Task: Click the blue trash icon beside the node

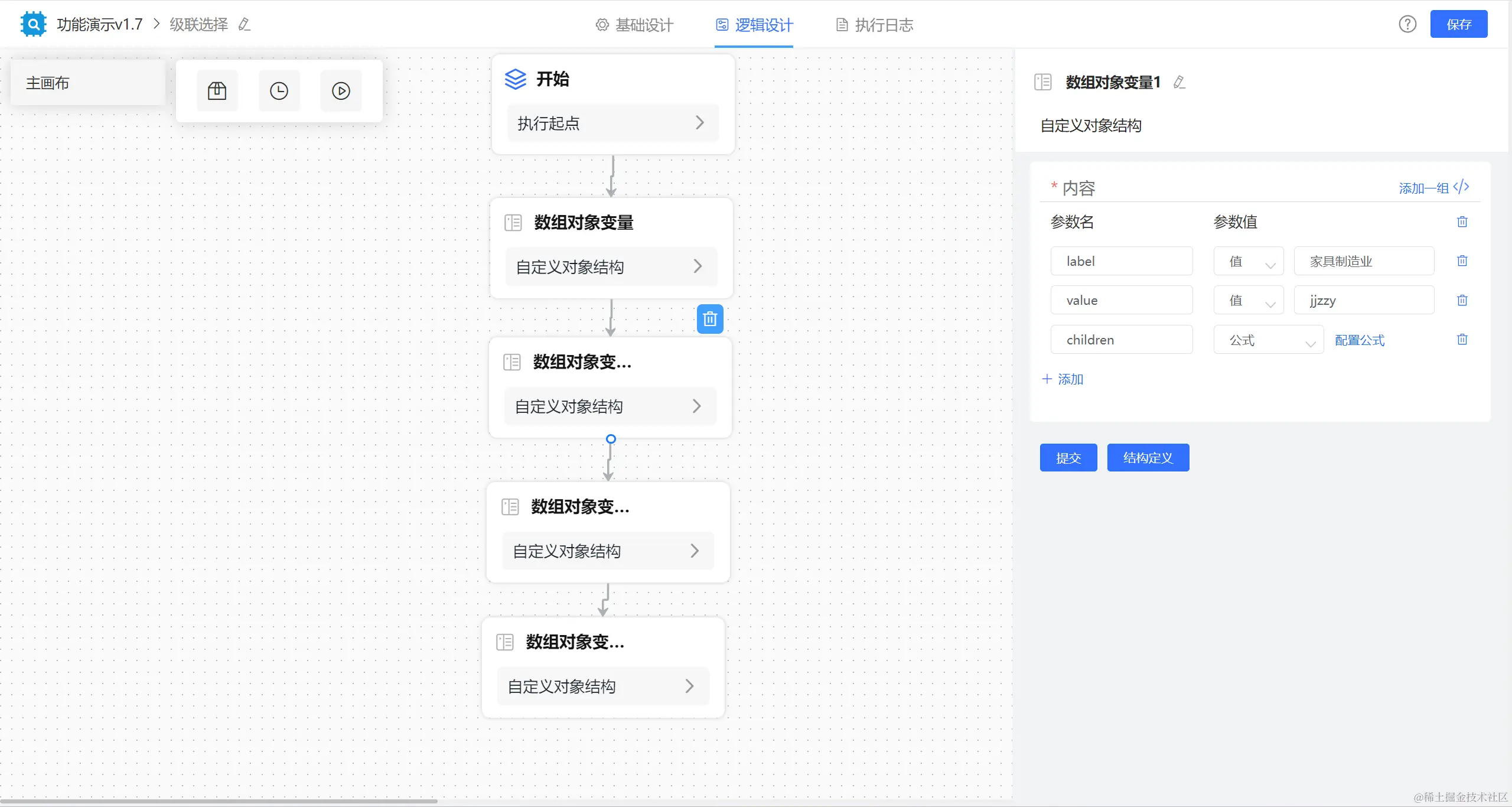Action: [x=710, y=319]
